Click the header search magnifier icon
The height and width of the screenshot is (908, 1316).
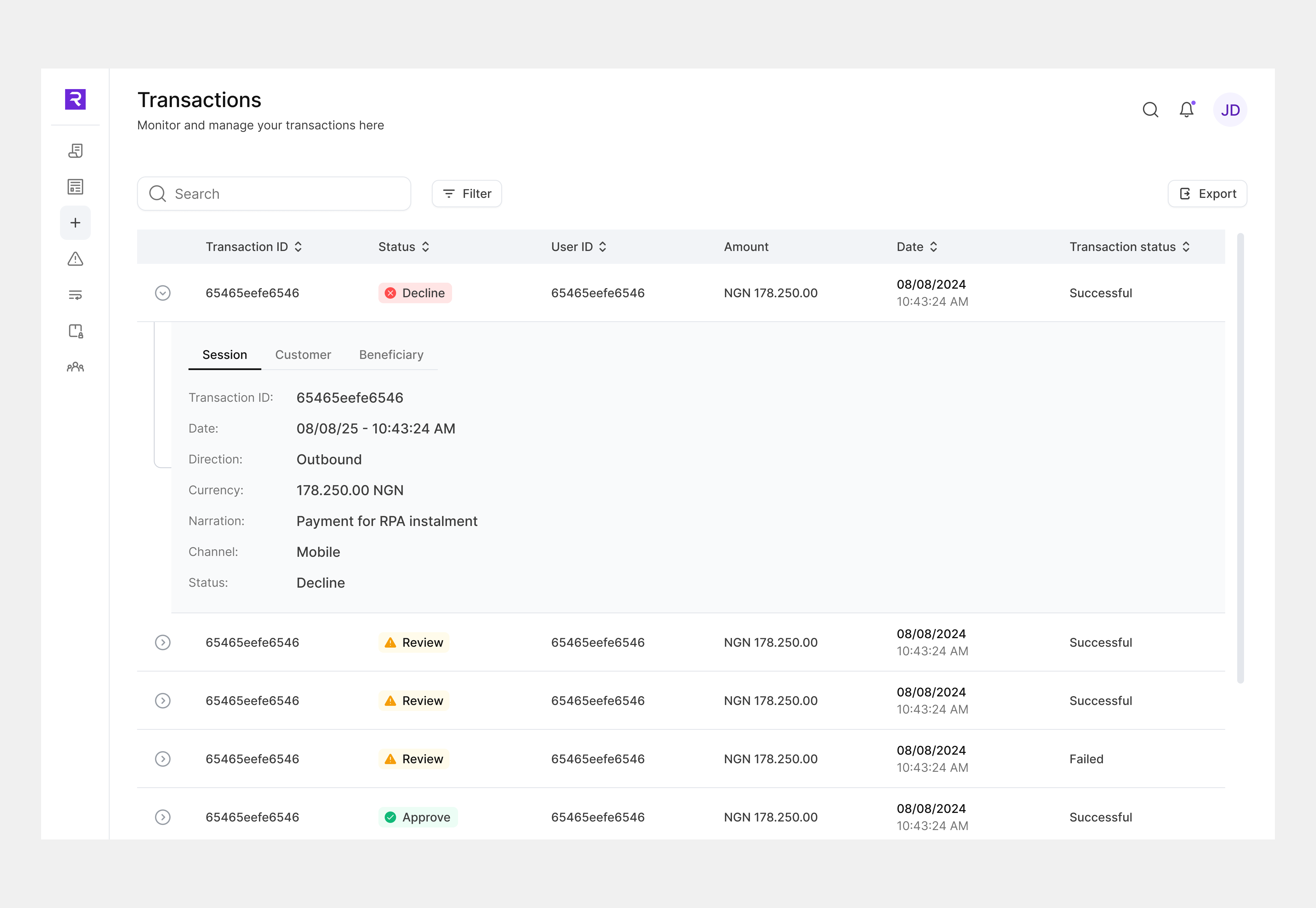(x=1150, y=110)
